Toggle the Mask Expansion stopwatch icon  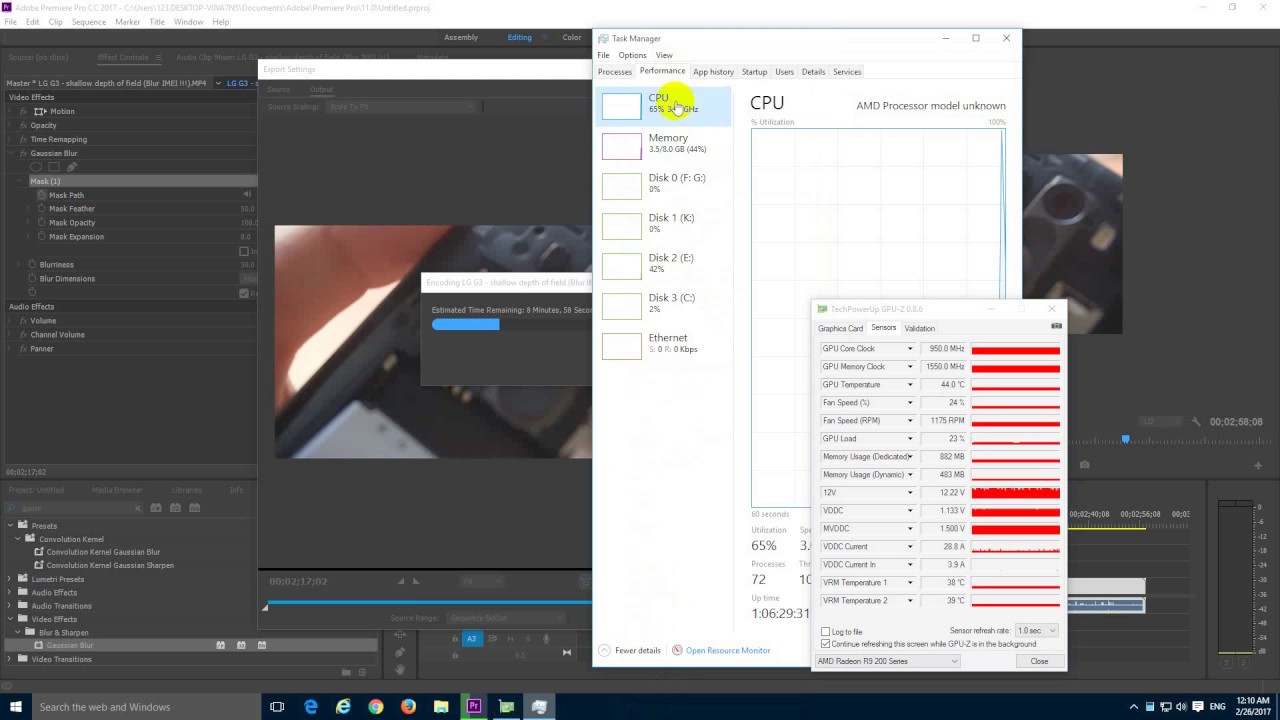(x=41, y=237)
